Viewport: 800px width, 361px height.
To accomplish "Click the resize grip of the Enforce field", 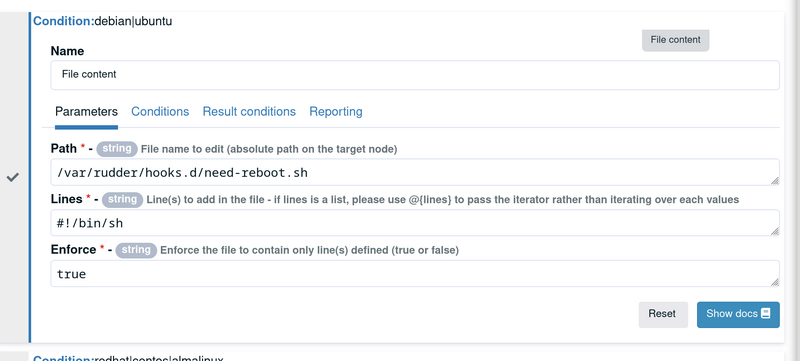I will tap(774, 282).
